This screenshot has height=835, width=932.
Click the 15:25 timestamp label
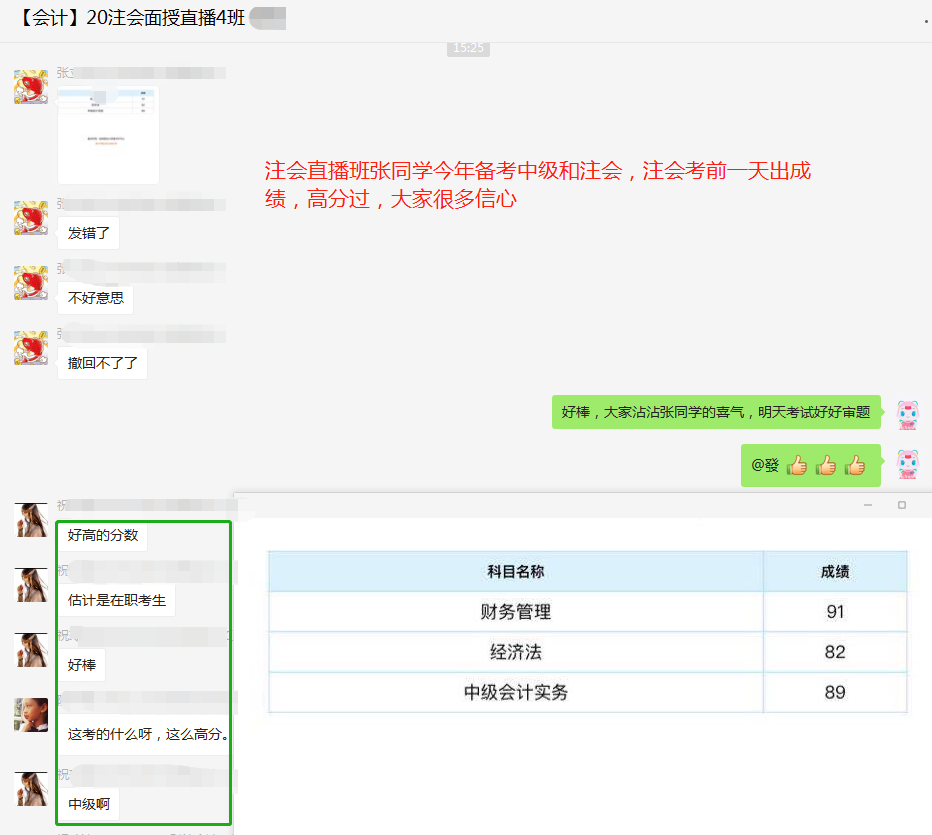point(468,47)
